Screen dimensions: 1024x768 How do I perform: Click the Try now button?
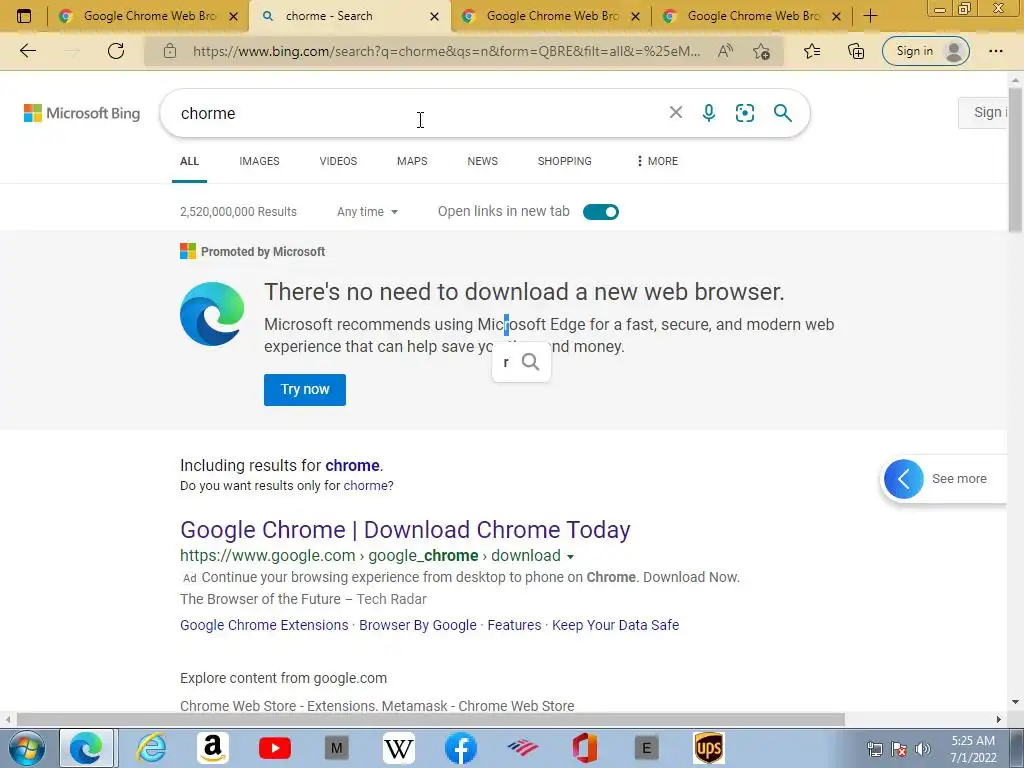305,390
